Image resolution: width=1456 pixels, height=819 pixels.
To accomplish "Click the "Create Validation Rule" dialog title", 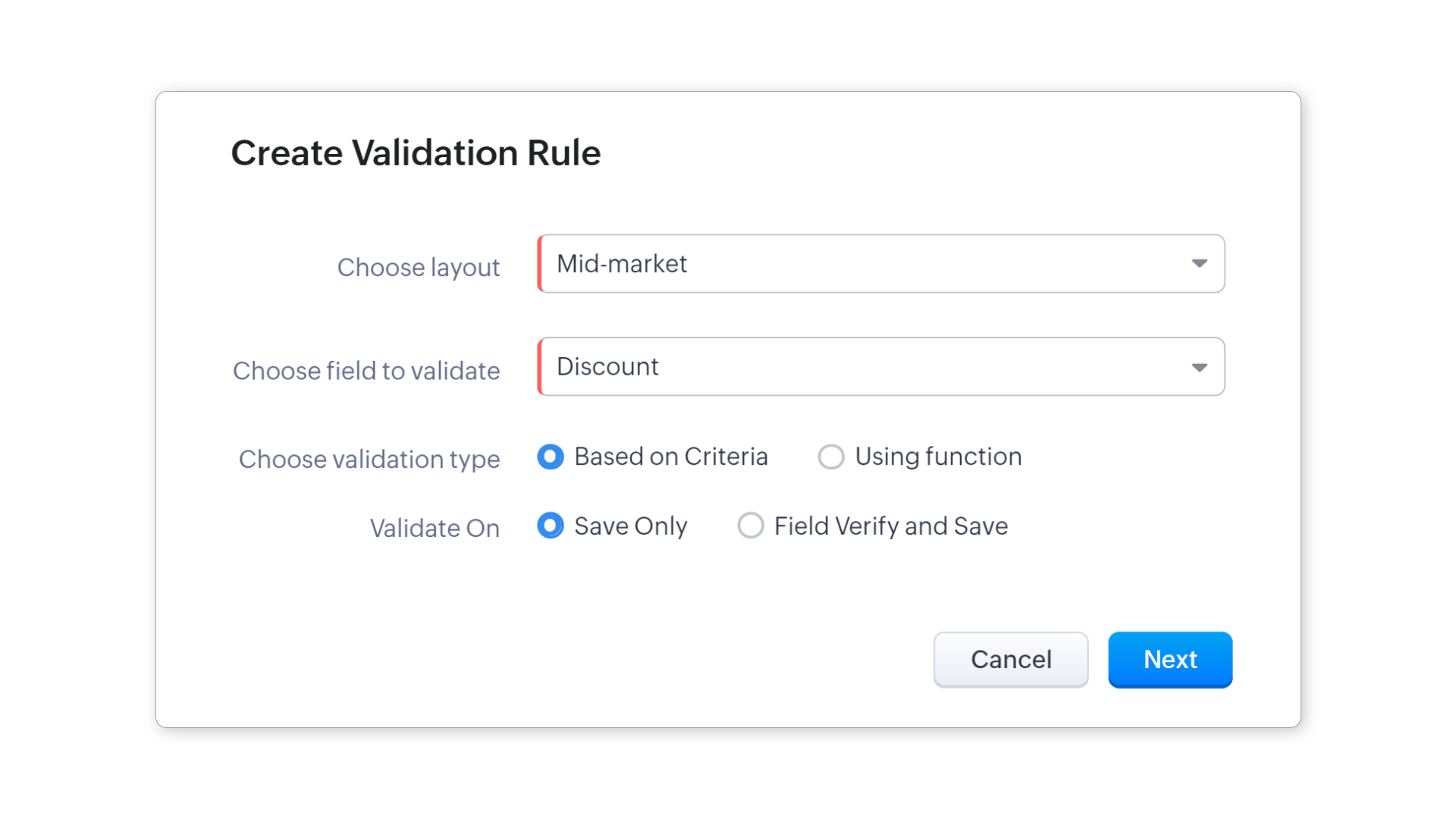I will click(x=416, y=153).
